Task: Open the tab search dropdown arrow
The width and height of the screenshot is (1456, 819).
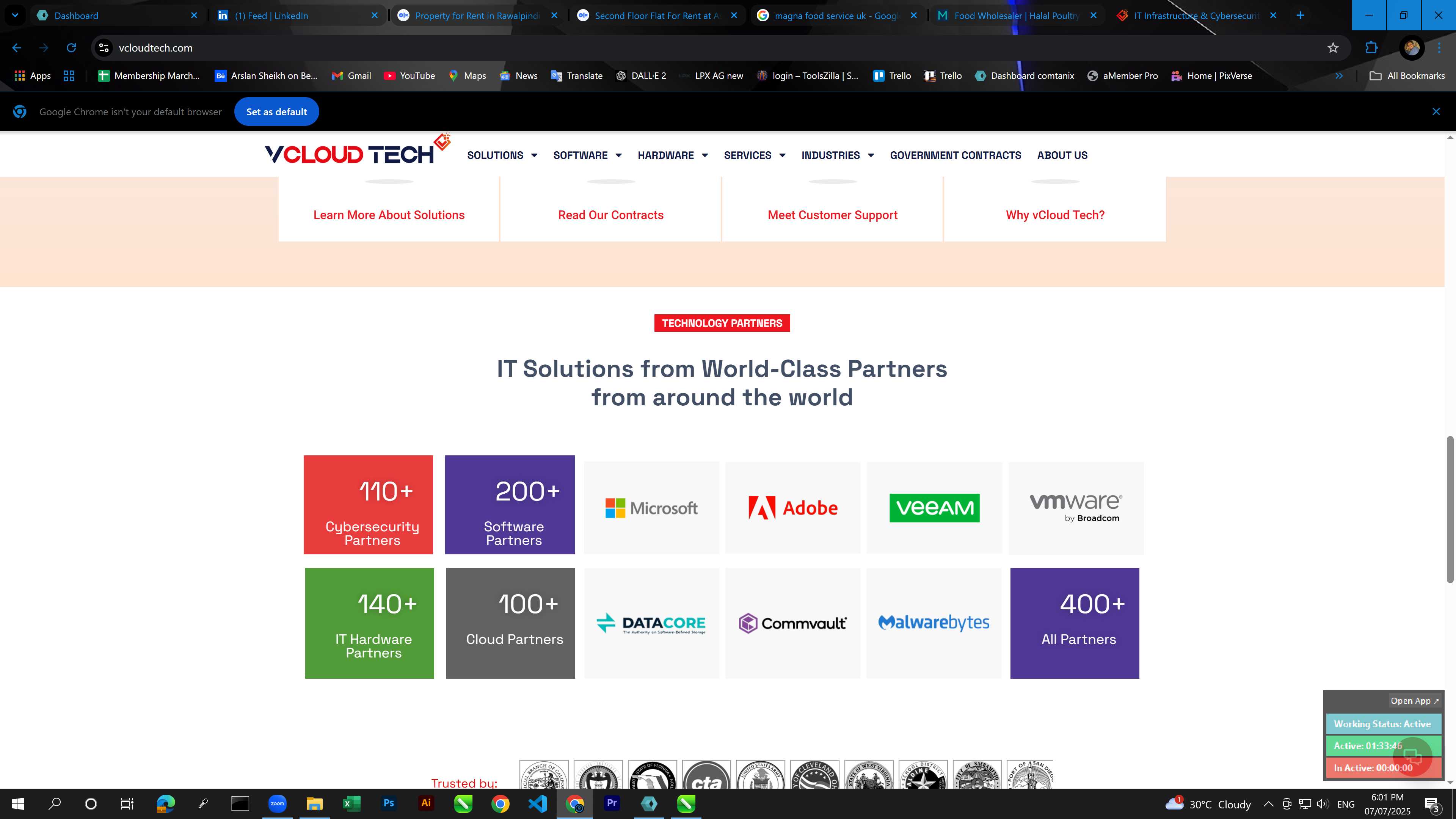Action: tap(15, 15)
